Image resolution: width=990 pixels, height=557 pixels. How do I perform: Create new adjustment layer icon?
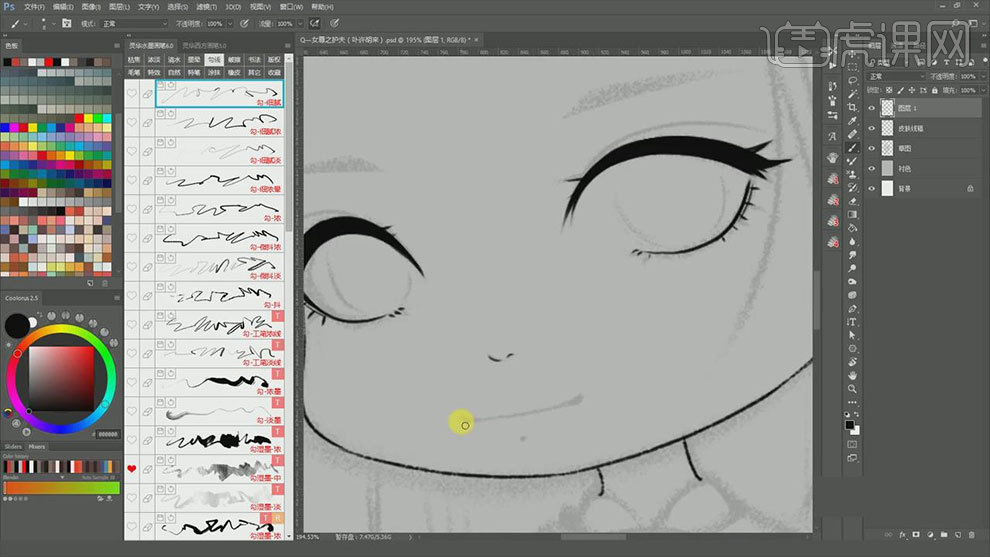[930, 535]
